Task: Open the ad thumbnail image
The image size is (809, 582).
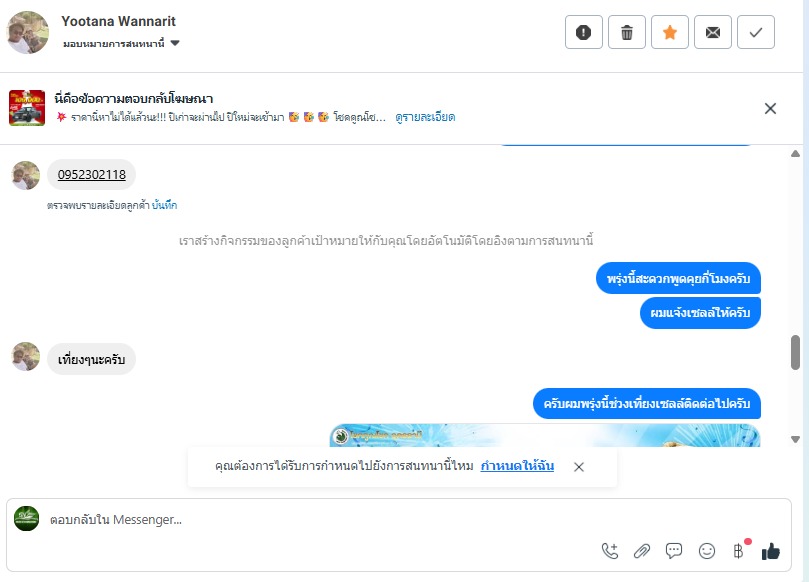Action: point(27,108)
